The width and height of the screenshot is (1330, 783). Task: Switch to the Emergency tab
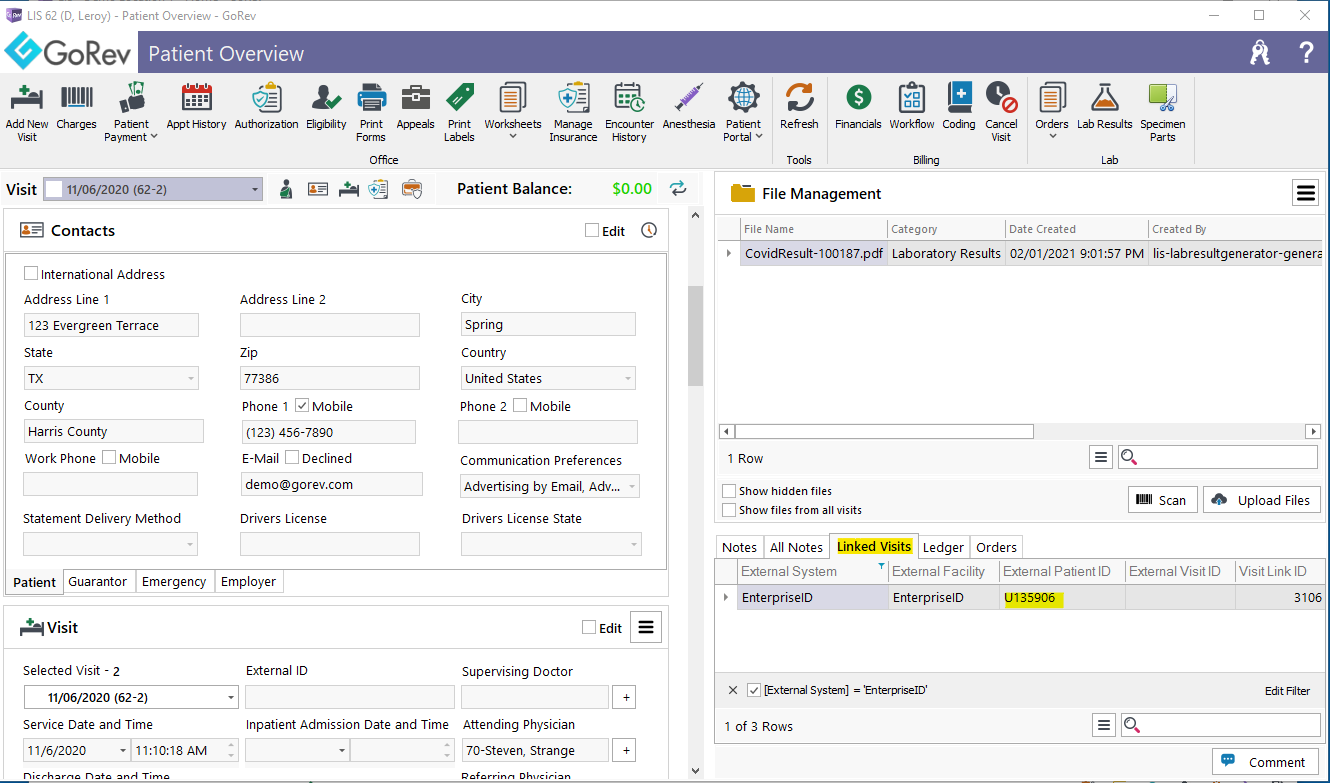(x=174, y=581)
